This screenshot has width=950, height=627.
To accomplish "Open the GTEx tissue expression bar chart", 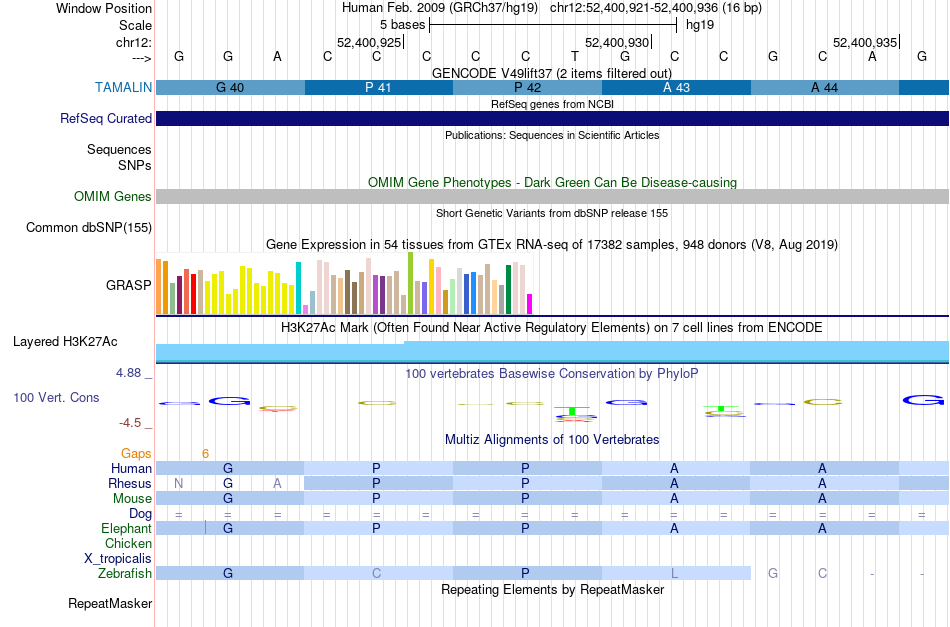I will 344,284.
